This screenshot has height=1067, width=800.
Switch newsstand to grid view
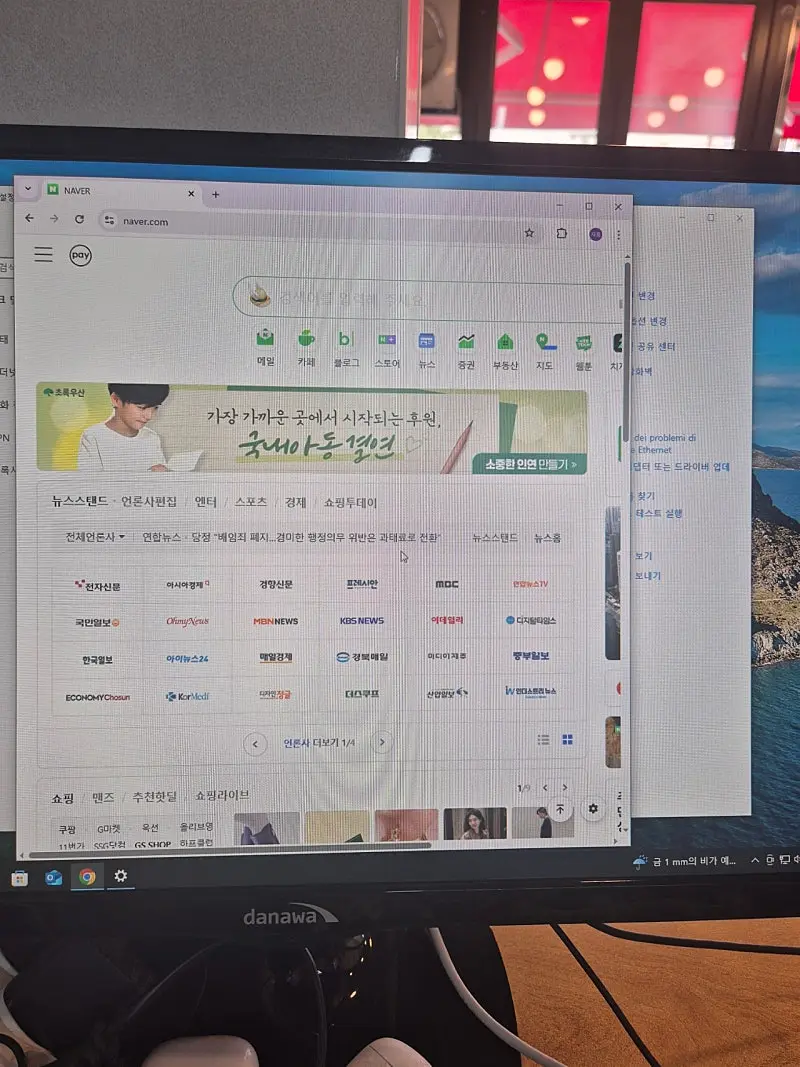click(x=568, y=740)
